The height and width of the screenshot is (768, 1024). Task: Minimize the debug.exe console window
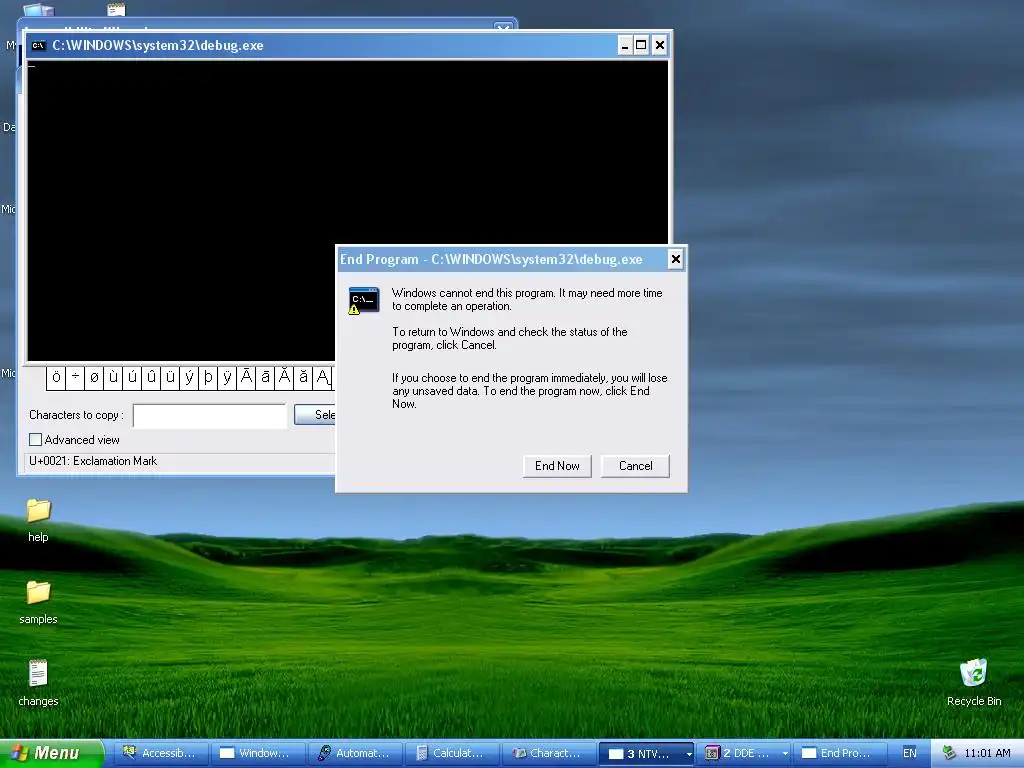(x=625, y=45)
